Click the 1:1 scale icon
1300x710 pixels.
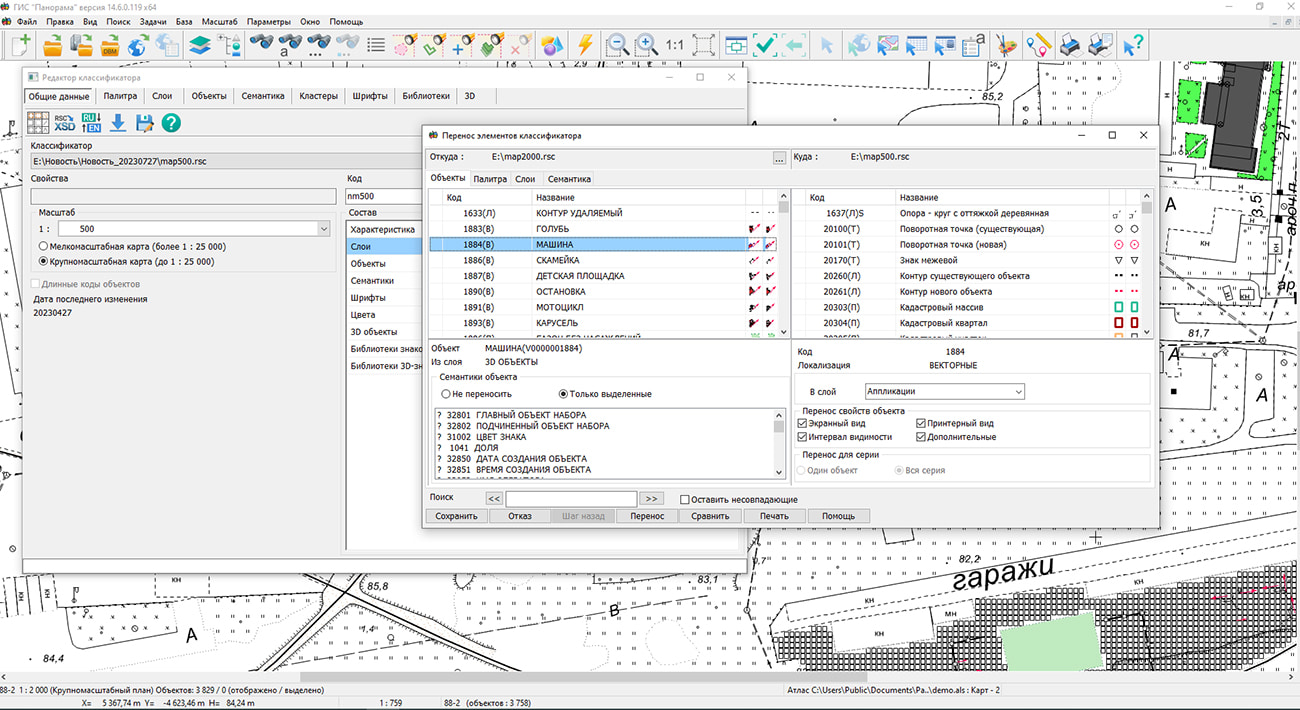click(675, 45)
